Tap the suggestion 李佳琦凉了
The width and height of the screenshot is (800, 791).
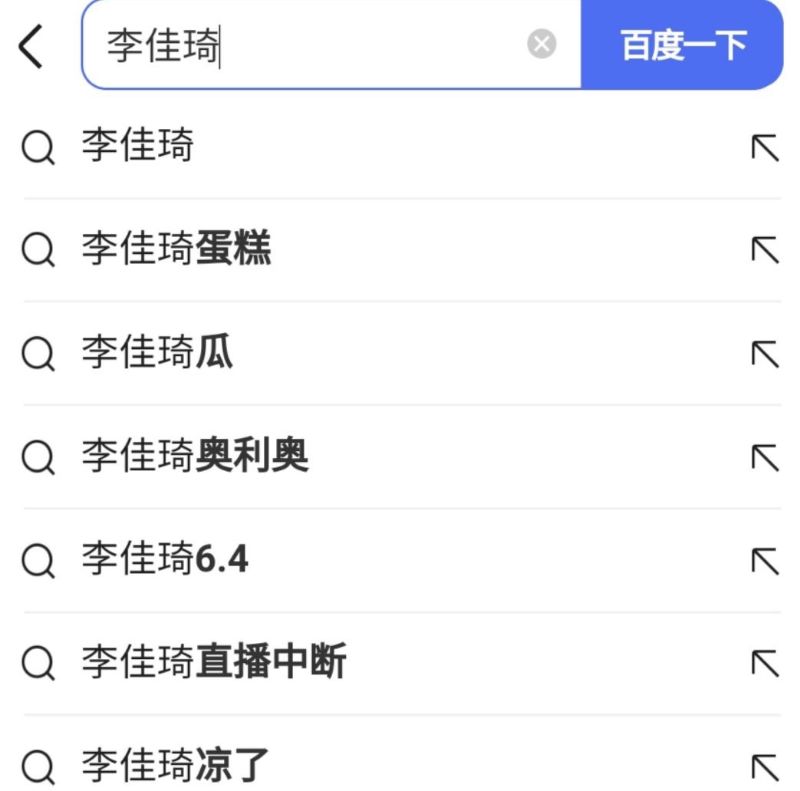(176, 765)
